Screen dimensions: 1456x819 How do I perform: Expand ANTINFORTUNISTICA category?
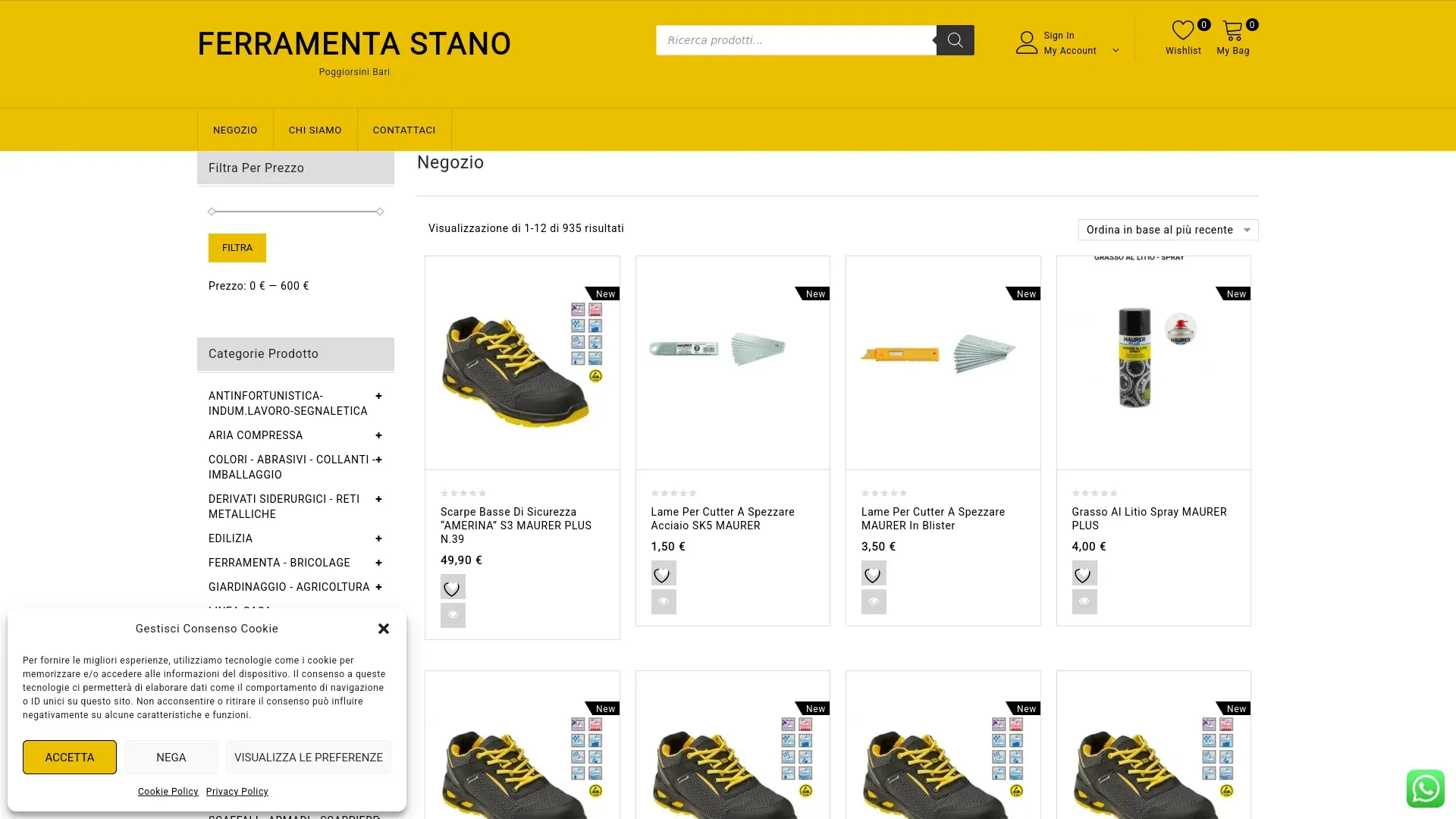tap(378, 396)
